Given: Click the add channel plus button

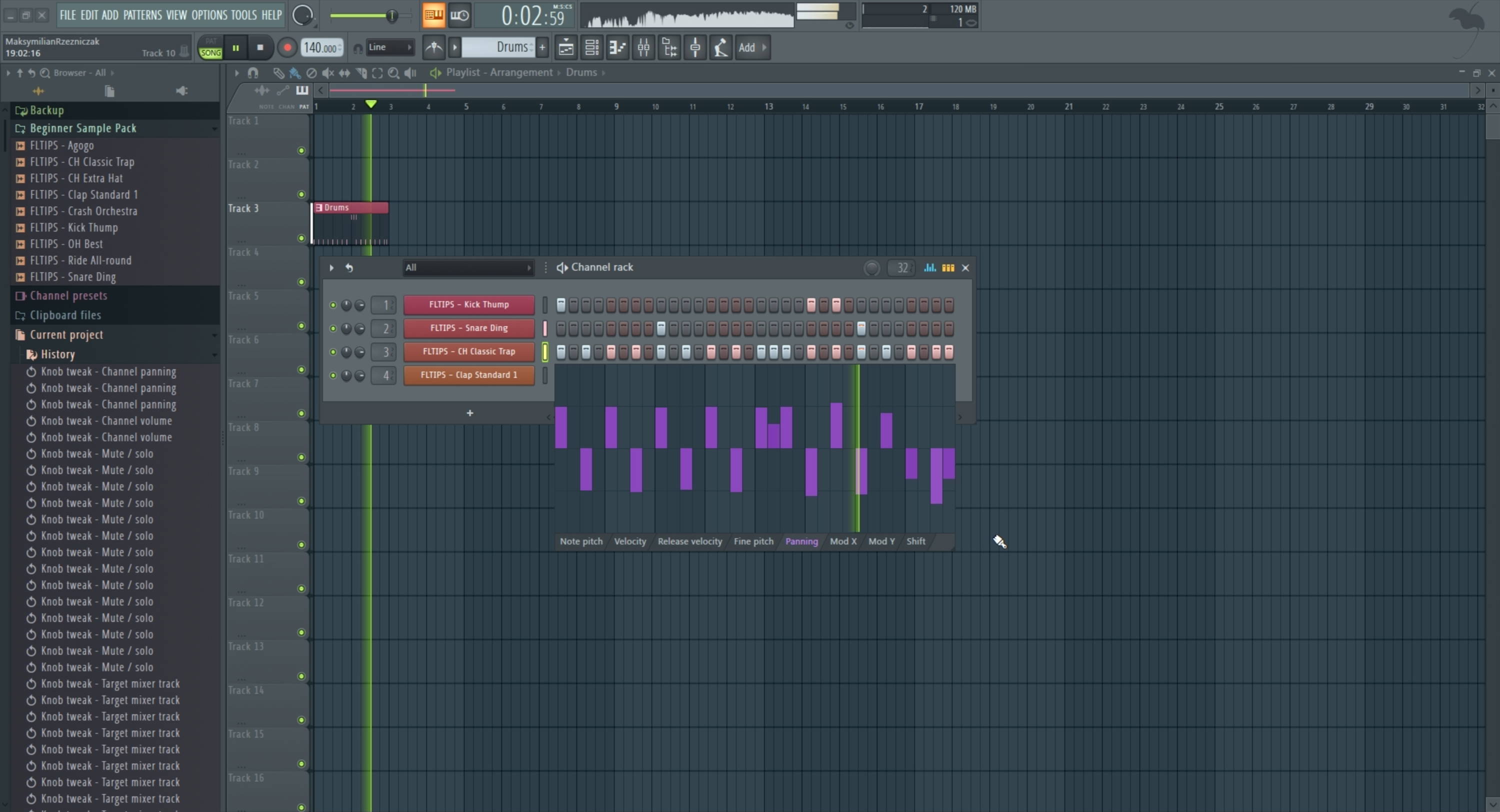Looking at the screenshot, I should point(470,413).
